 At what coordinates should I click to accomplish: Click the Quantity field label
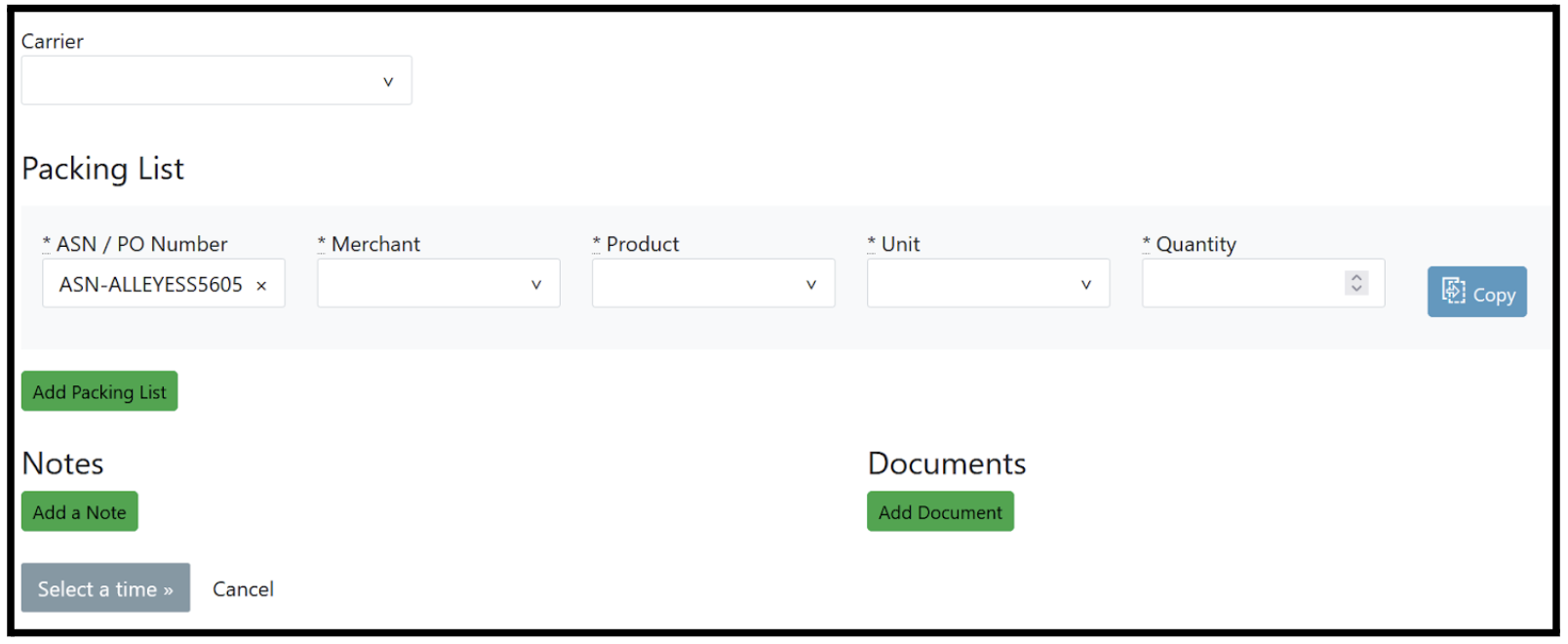pos(1196,244)
